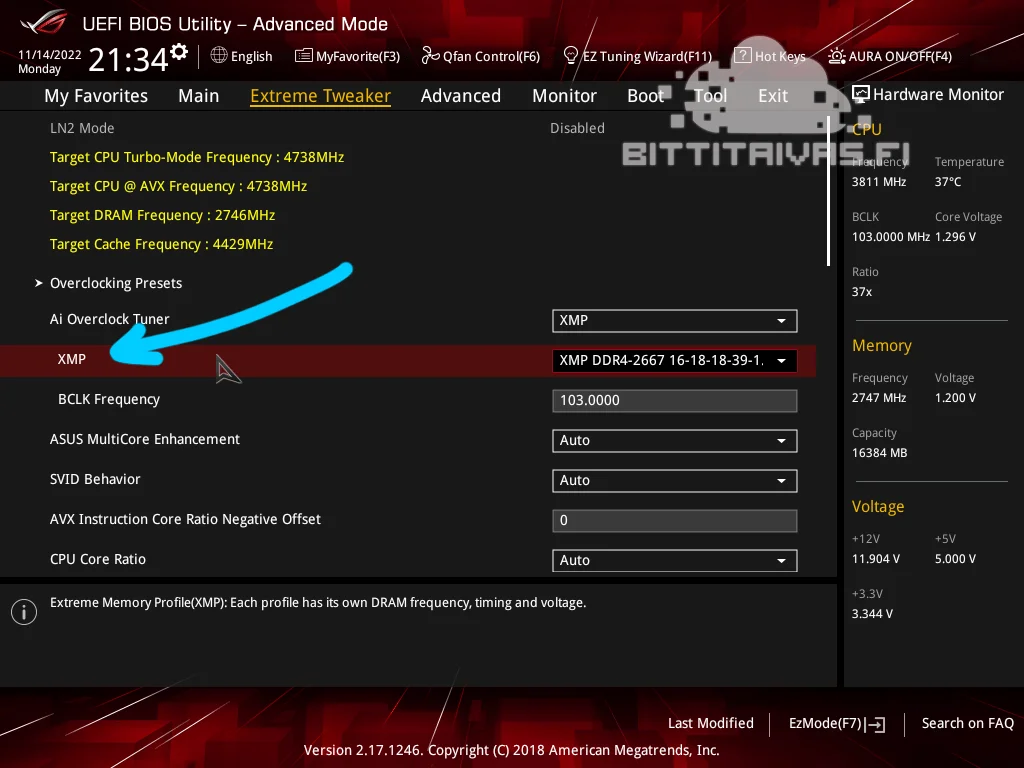Open the Ai Overclock Tuner dropdown
Screen dimensions: 1024x768
tap(674, 320)
